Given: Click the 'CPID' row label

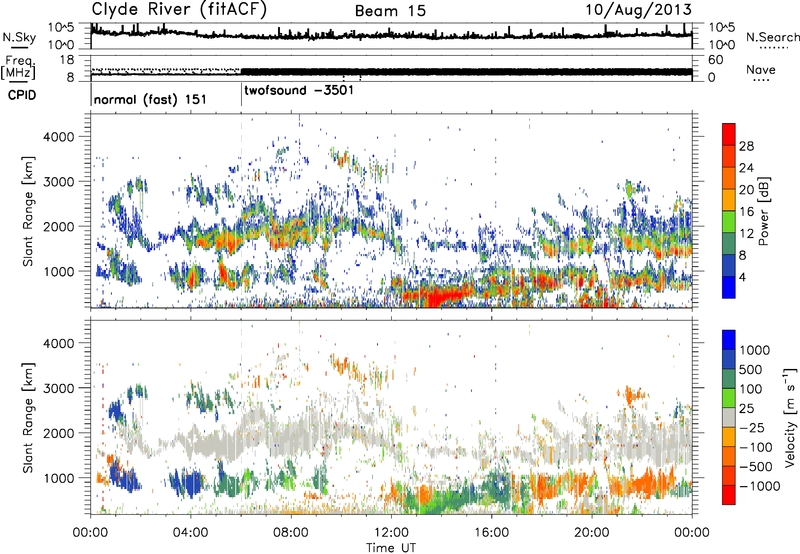Looking at the screenshot, I should click(22, 95).
